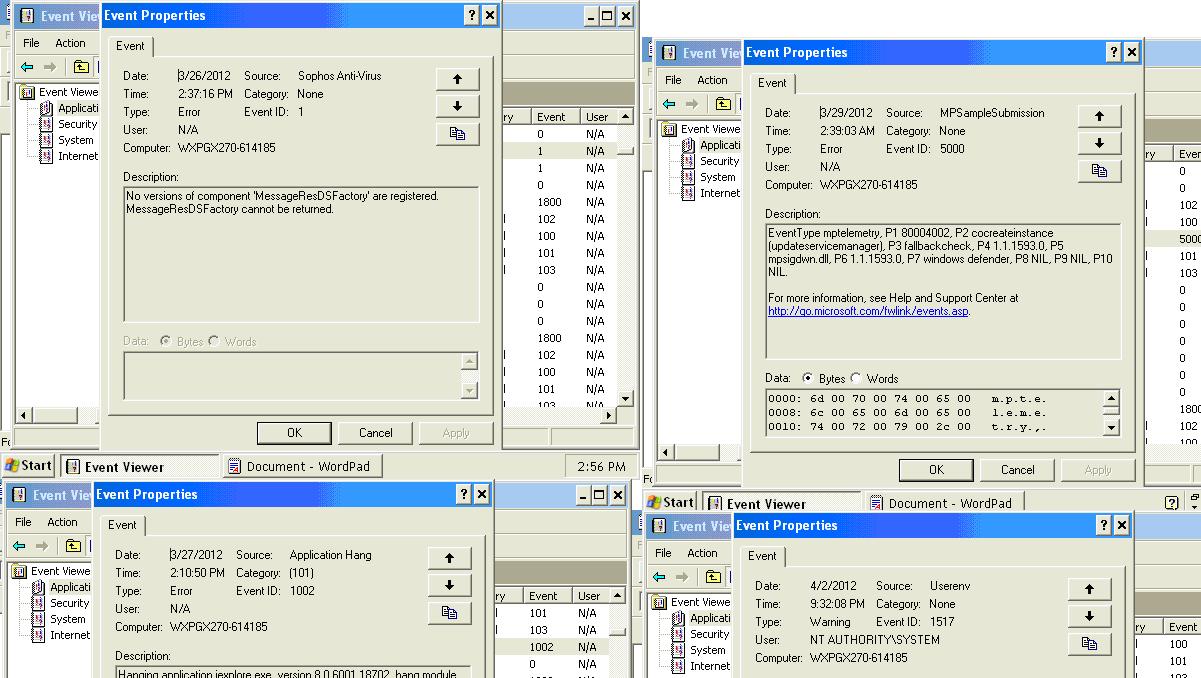Copy the Userenv event details
Viewport: 1201px width, 678px height.
point(1090,643)
